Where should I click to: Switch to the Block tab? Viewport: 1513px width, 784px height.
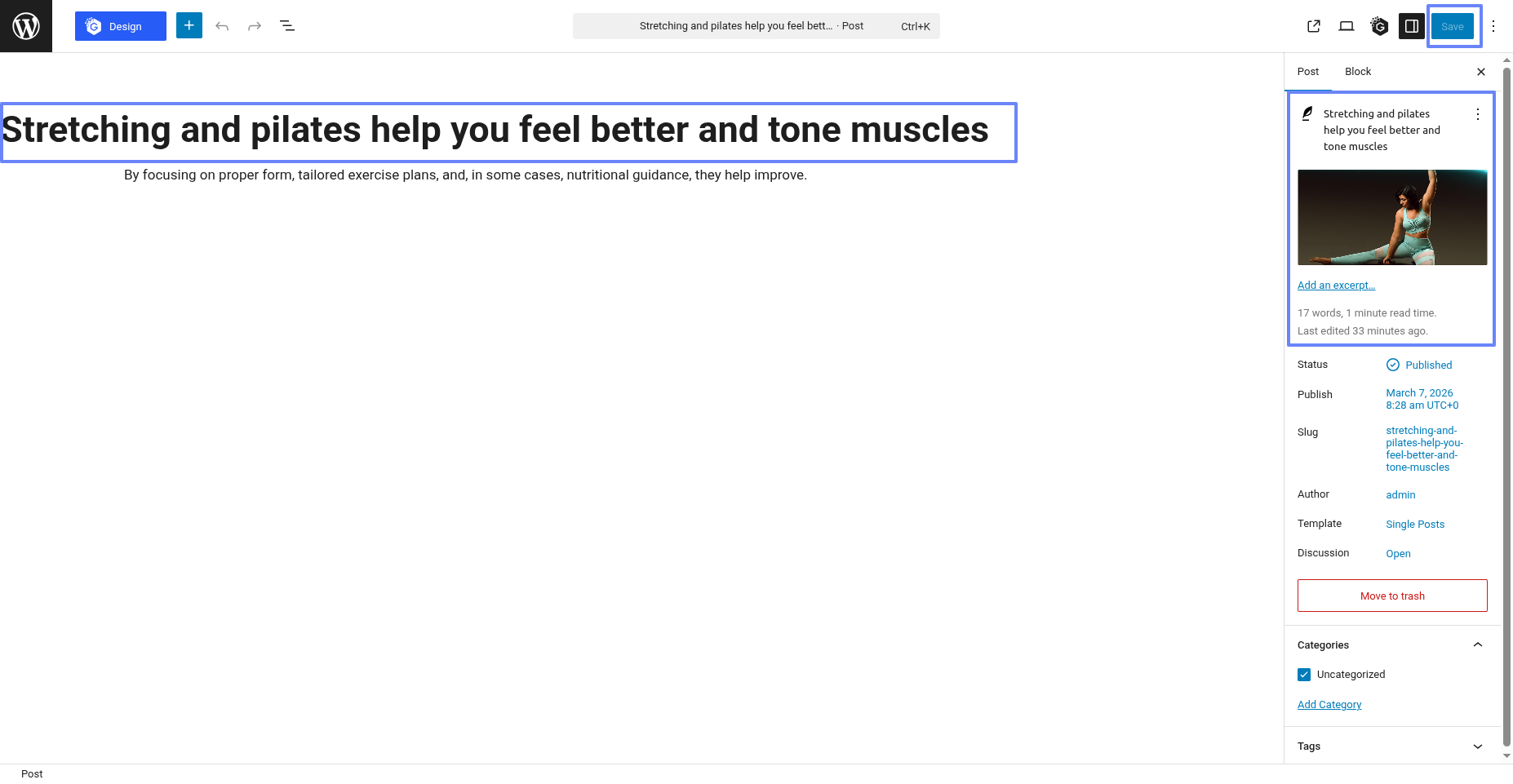[1358, 72]
